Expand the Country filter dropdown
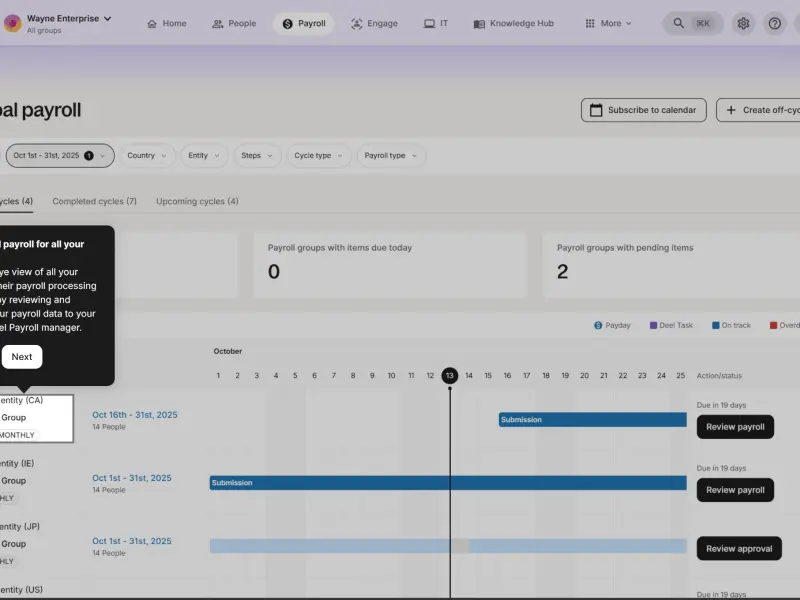Viewport: 800px width, 600px height. (x=147, y=156)
